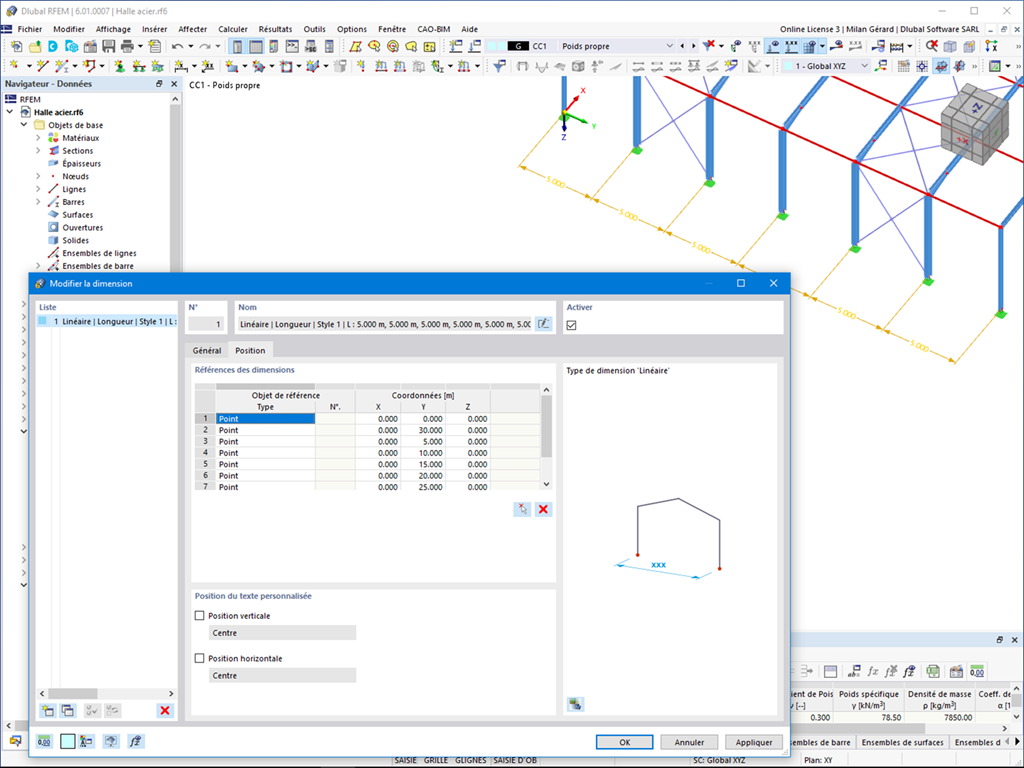Click the Matériaux icon in navigator
The width and height of the screenshot is (1024, 768).
[x=54, y=138]
